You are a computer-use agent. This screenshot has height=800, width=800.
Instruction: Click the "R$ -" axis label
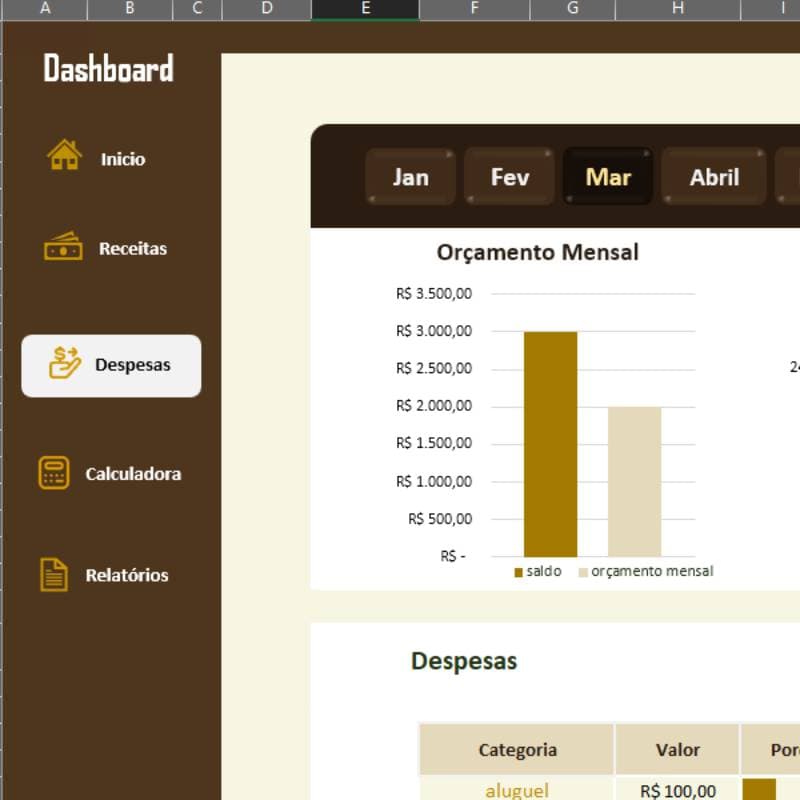tap(453, 556)
